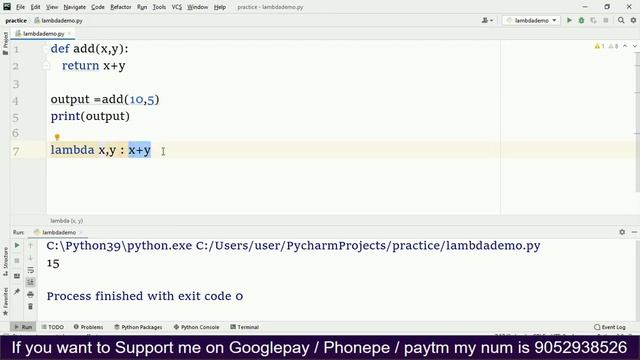Rerun lambdademo in Run panel
Image resolution: width=640 pixels, height=360 pixels.
tap(17, 245)
